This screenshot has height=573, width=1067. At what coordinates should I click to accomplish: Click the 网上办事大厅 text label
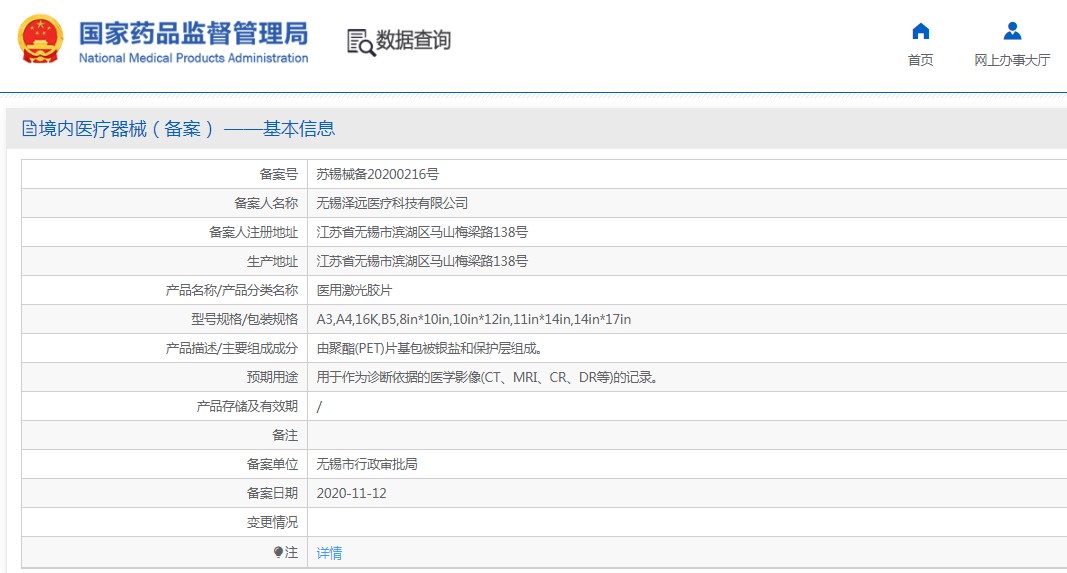coord(1012,61)
